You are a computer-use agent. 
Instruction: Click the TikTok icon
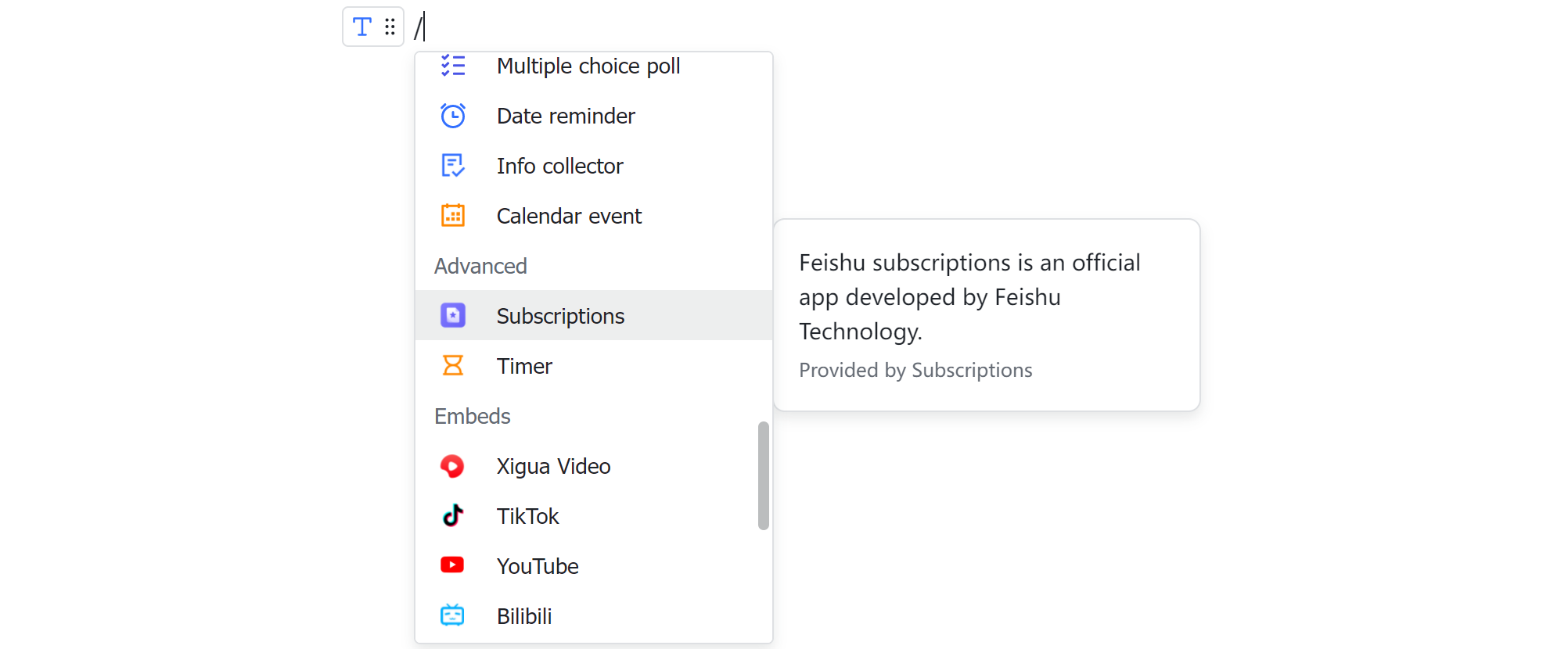tap(453, 515)
